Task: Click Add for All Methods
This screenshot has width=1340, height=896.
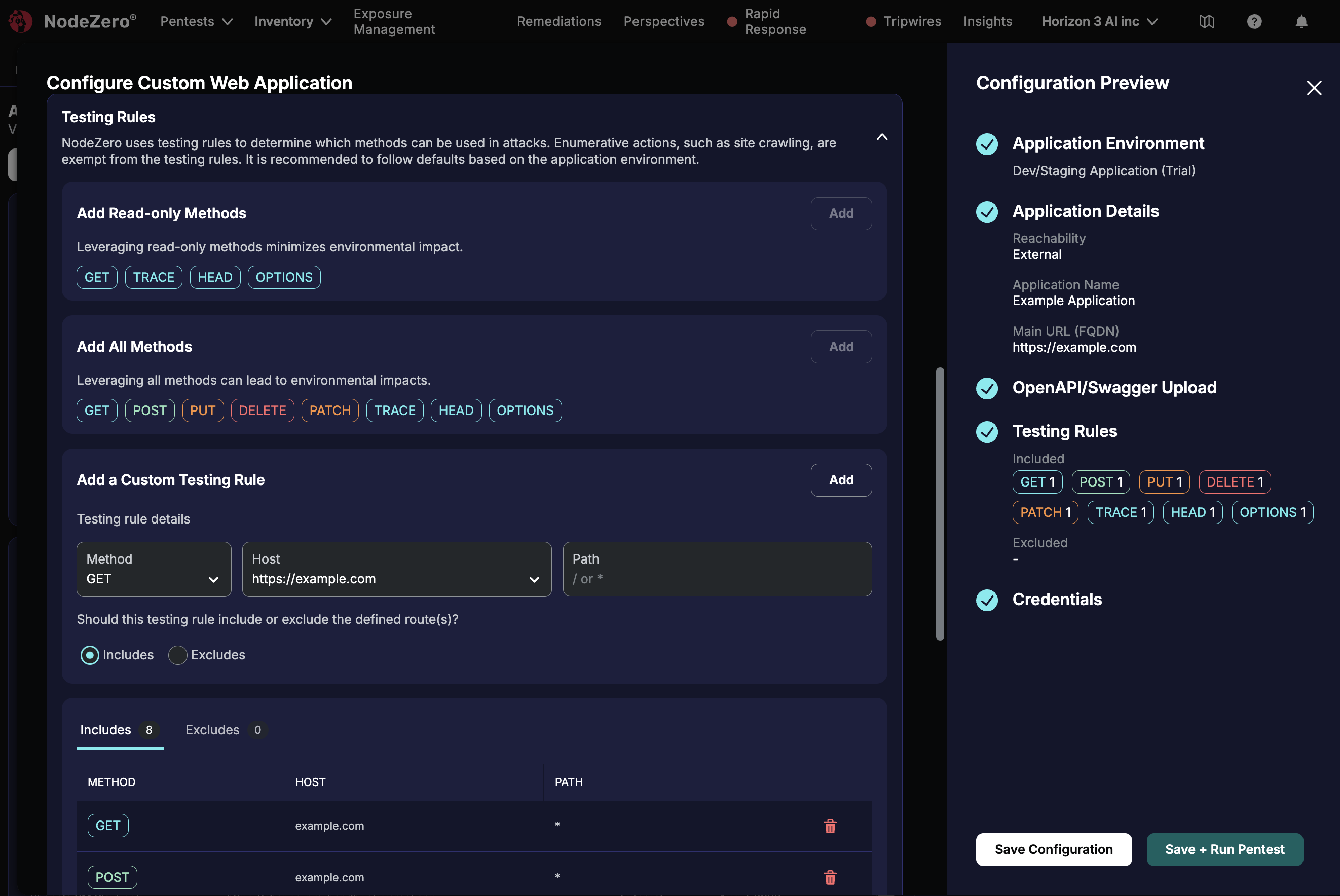Action: coord(841,346)
